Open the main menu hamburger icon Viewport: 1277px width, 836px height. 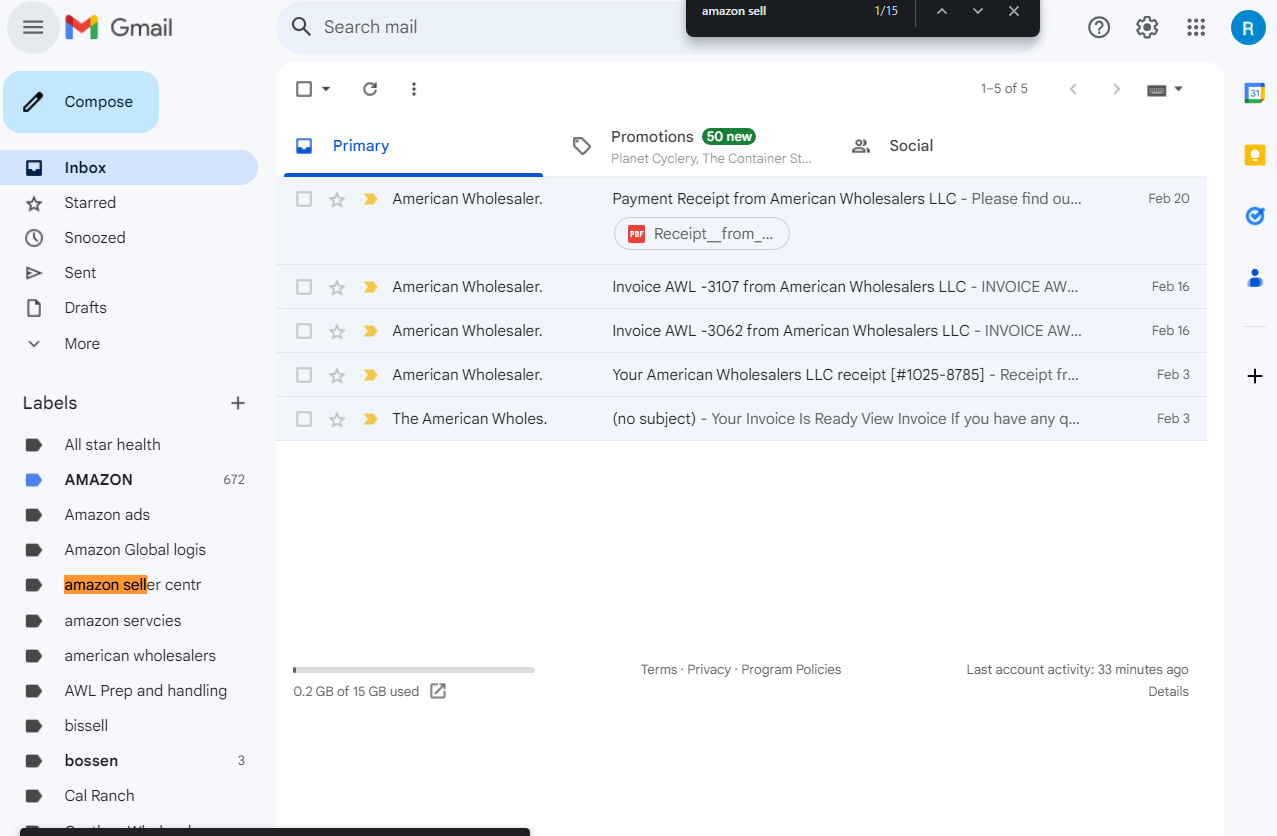pos(33,27)
